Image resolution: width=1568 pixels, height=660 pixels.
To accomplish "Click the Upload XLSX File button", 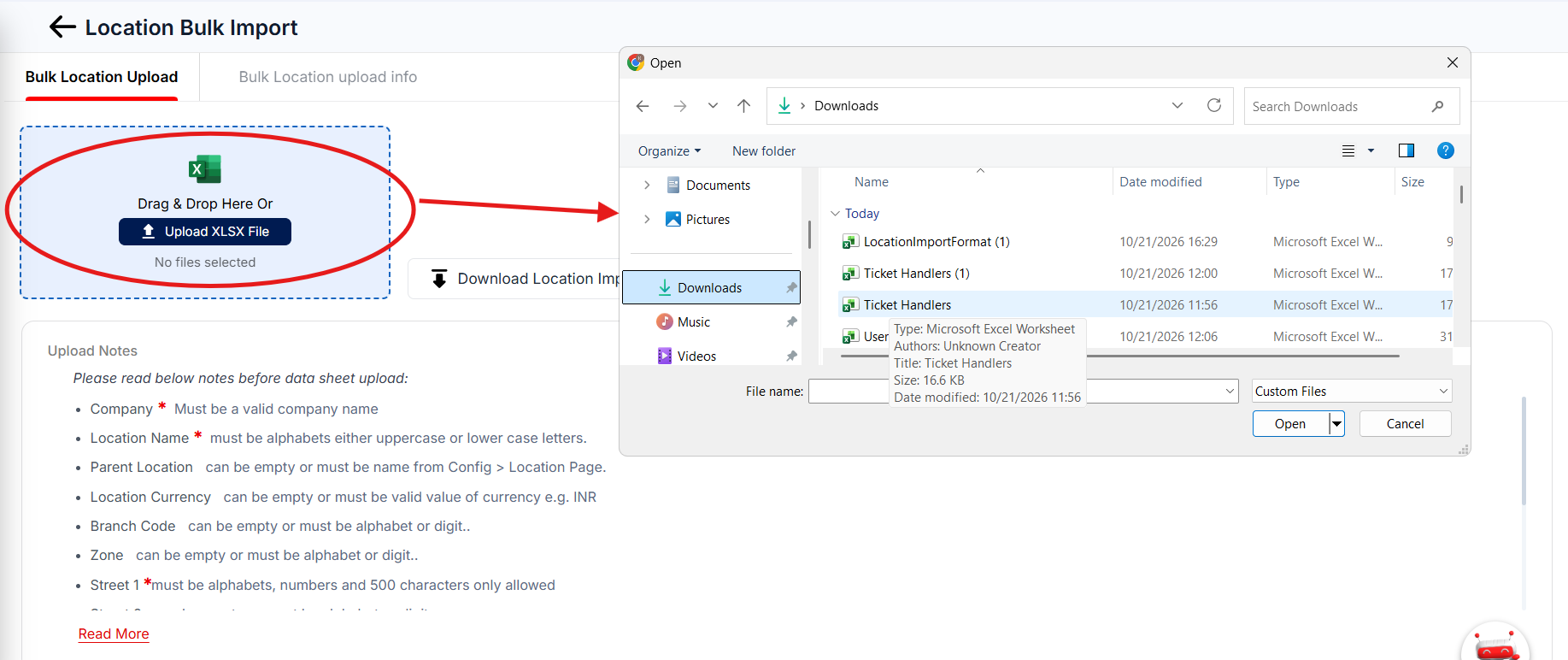I will (x=205, y=232).
